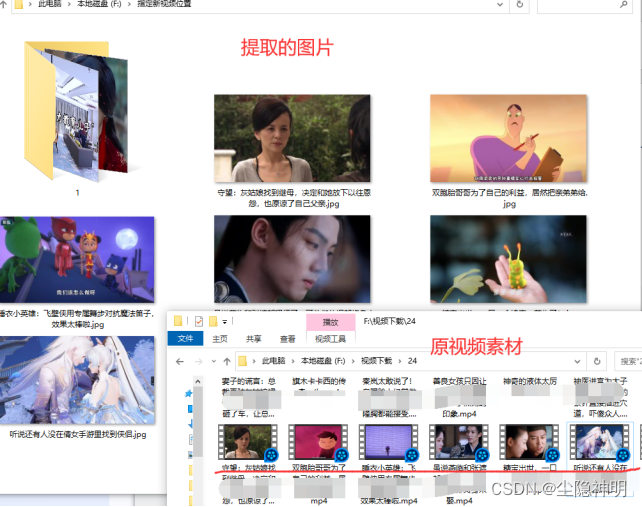Screen dimensions: 642x507
Task: Open the address history dropdown in top window
Action: click(500, 5)
